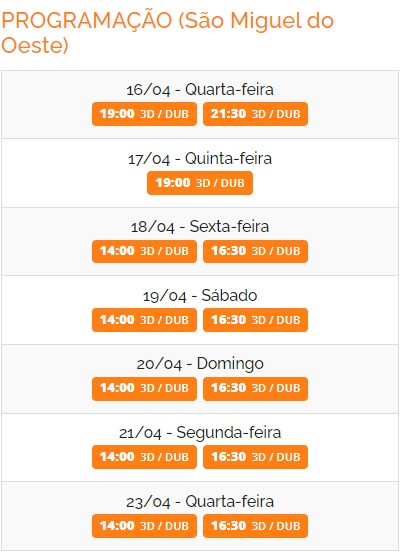
Task: Pick the 14:00 session on 18/04 Sexta-feira
Action: pos(144,251)
